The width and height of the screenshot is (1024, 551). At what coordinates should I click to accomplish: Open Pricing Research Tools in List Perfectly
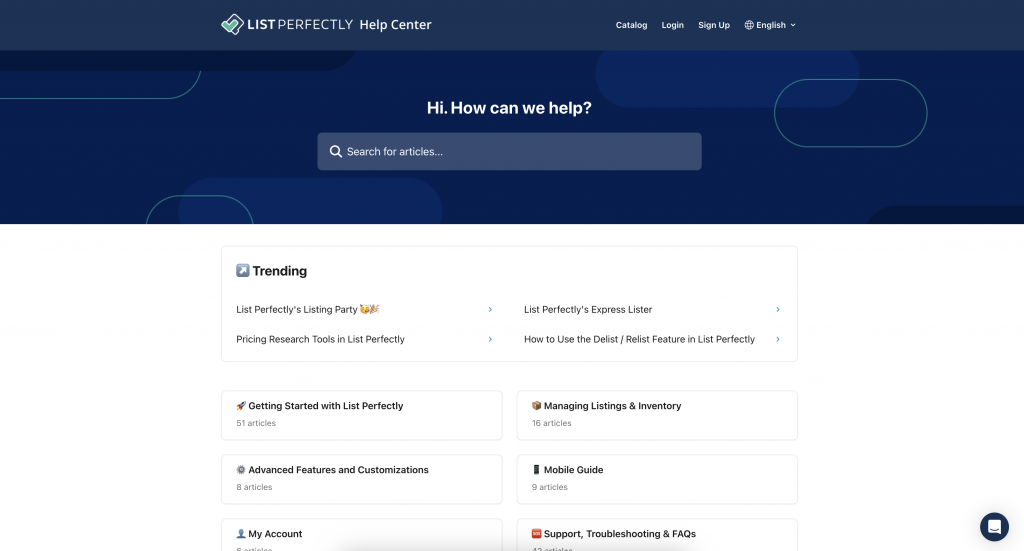[364, 339]
